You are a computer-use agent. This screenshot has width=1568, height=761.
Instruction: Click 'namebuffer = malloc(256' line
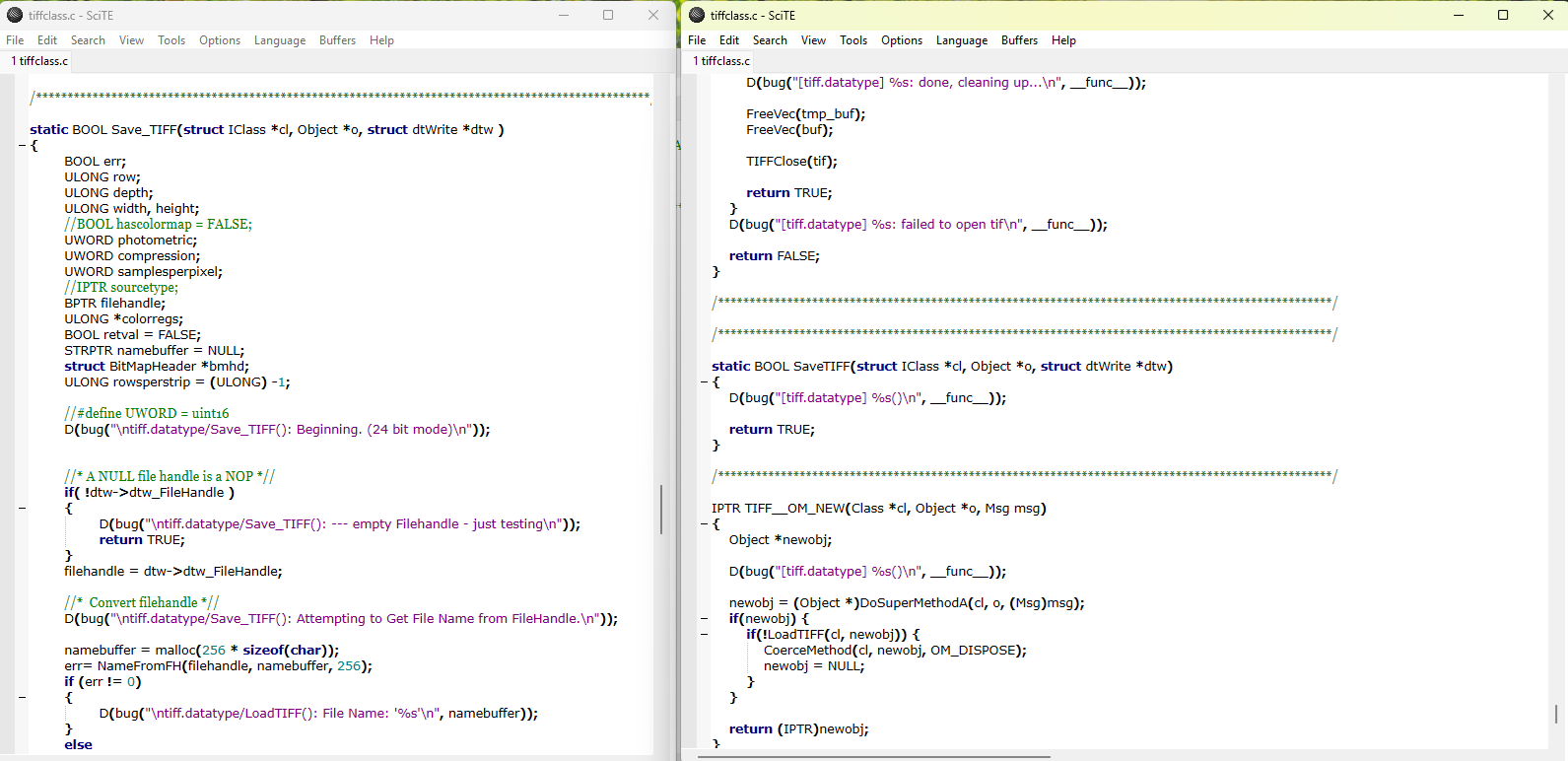202,650
